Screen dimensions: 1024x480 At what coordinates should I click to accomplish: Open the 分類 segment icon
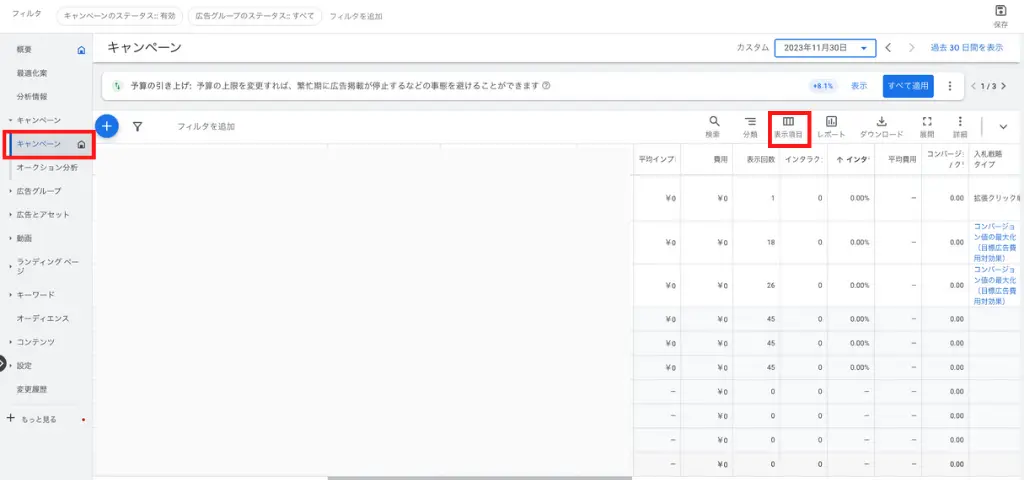(750, 126)
